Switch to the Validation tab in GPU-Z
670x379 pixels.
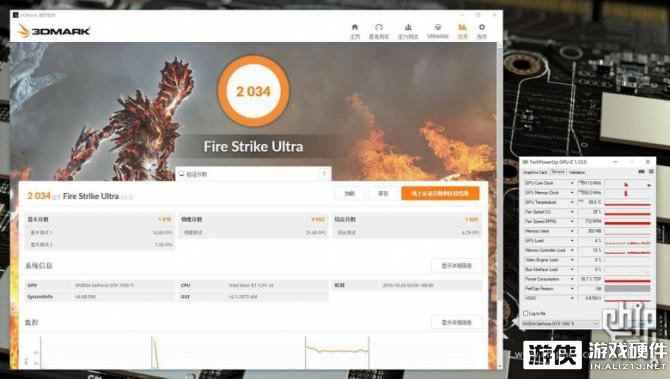coord(577,172)
